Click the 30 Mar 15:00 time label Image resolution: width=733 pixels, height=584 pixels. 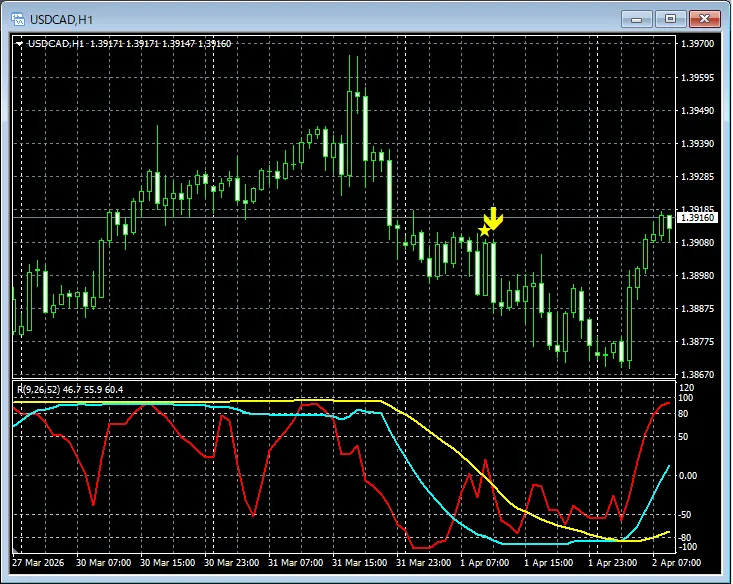point(167,562)
